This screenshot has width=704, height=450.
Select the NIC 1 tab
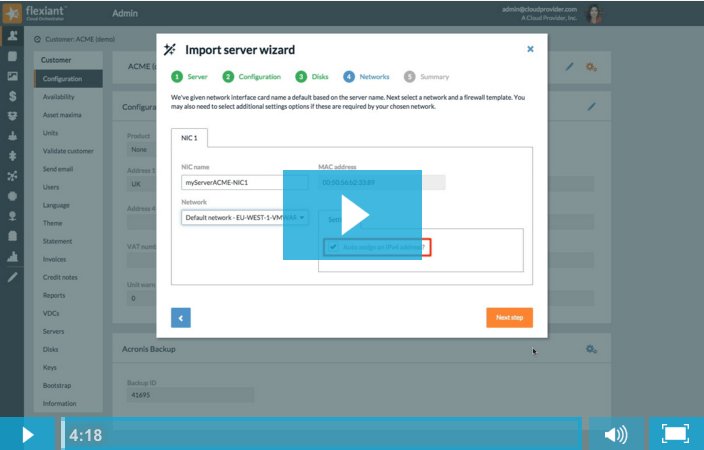pos(189,138)
